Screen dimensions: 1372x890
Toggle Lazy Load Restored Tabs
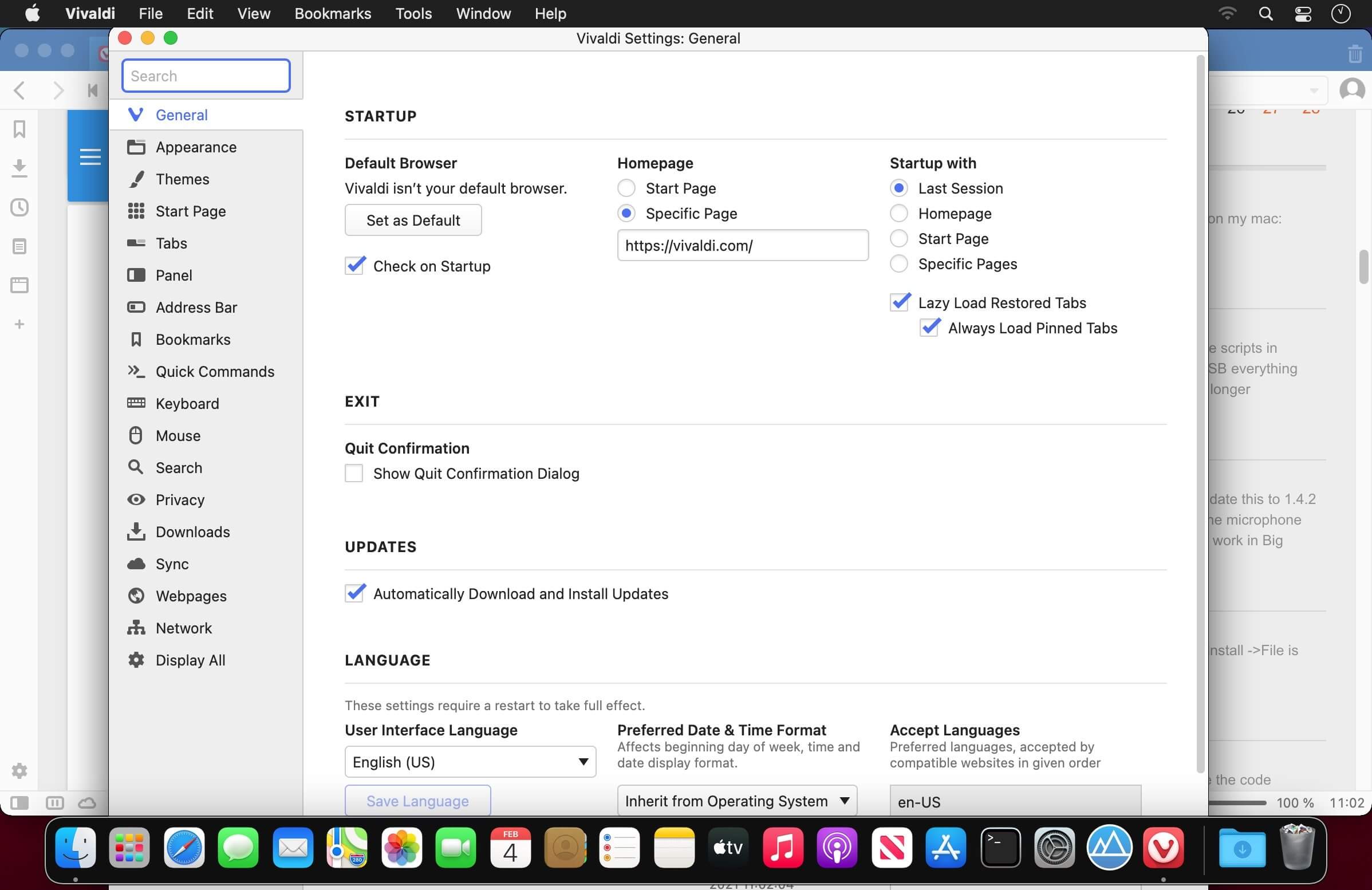(x=900, y=302)
